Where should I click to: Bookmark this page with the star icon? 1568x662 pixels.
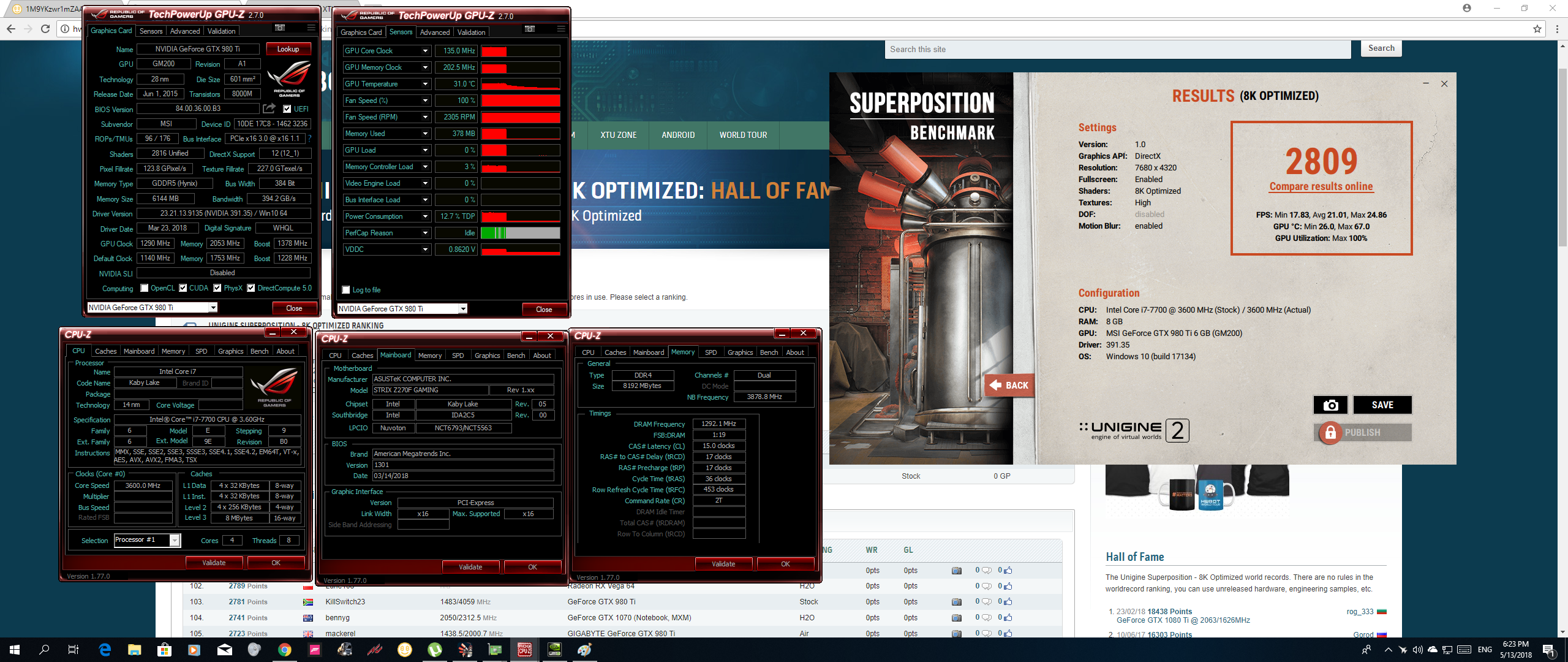coord(1537,29)
